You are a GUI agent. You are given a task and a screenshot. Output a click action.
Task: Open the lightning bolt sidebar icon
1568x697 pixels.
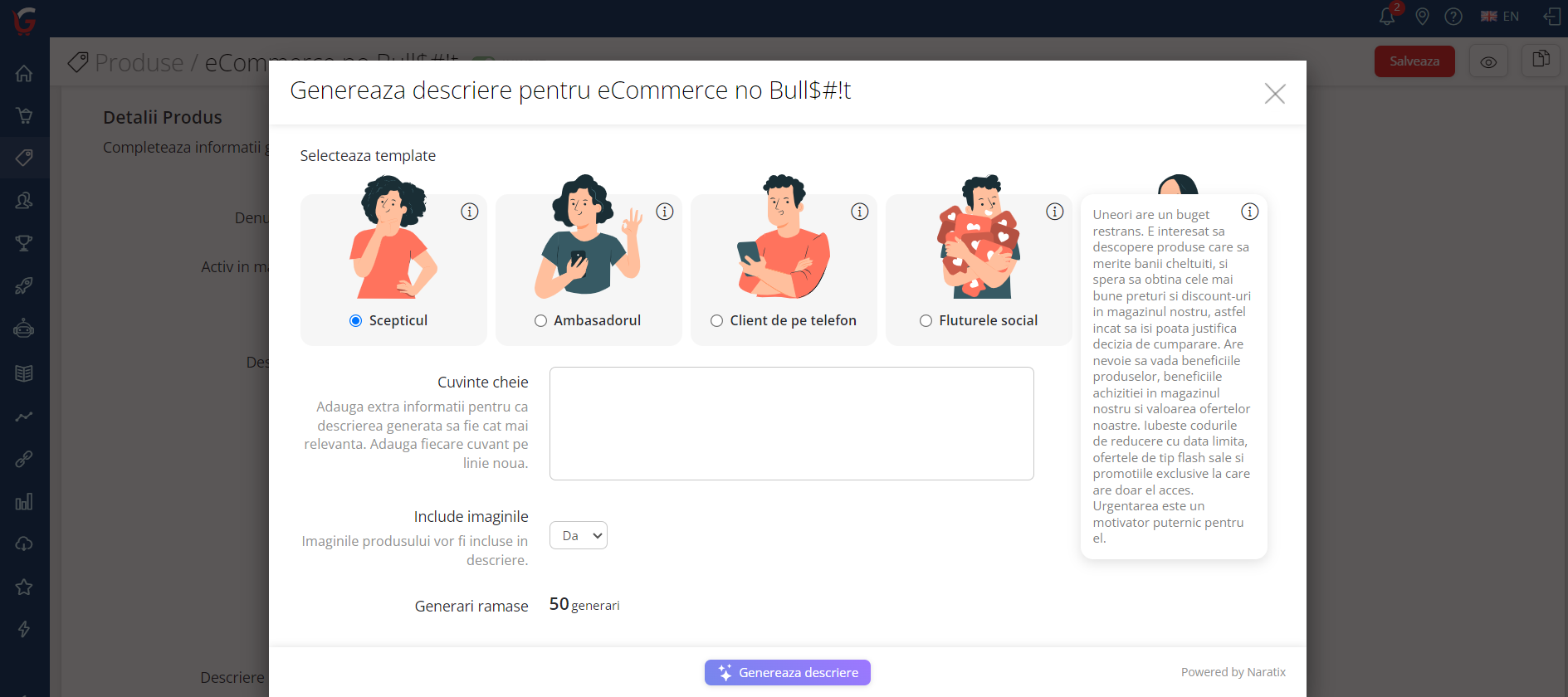(24, 629)
